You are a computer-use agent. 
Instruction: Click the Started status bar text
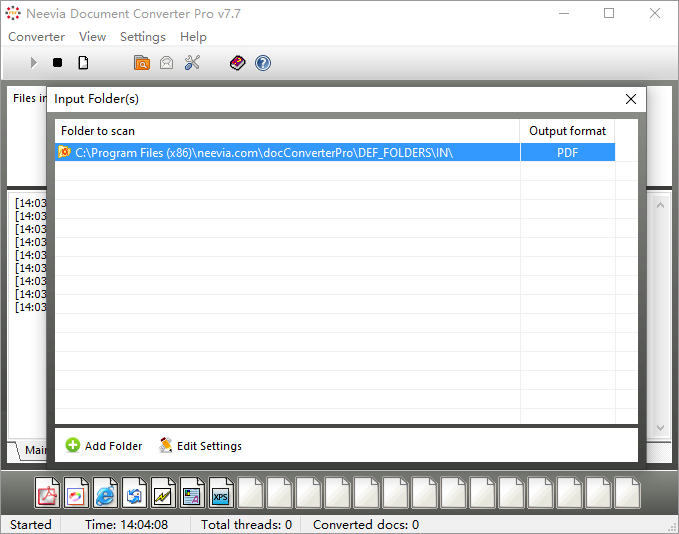[31, 525]
